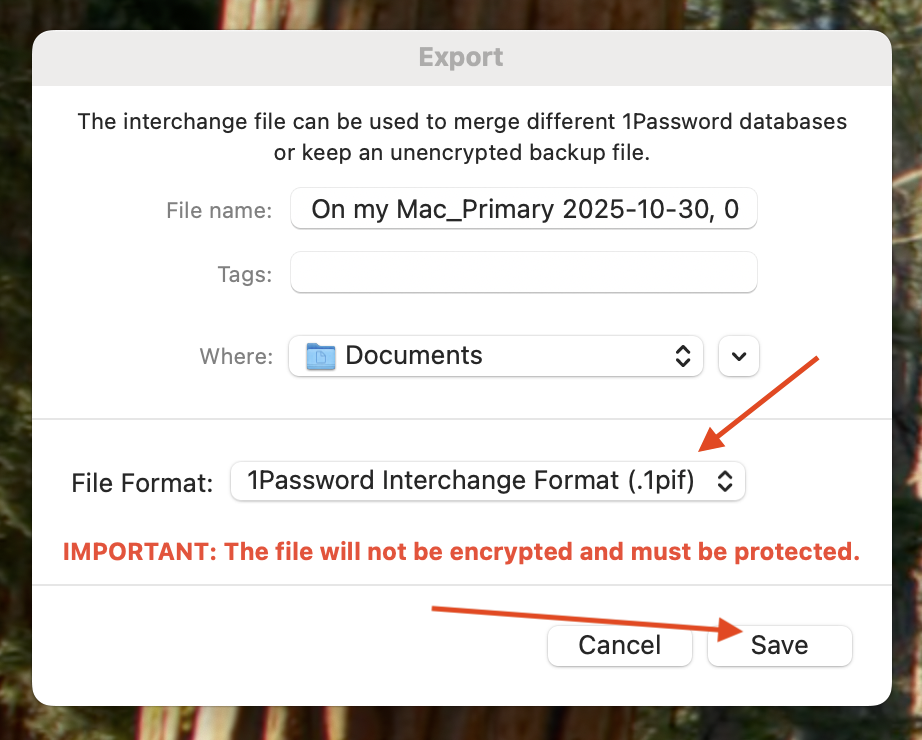Click the interchange file description text
The image size is (922, 740).
[x=461, y=135]
